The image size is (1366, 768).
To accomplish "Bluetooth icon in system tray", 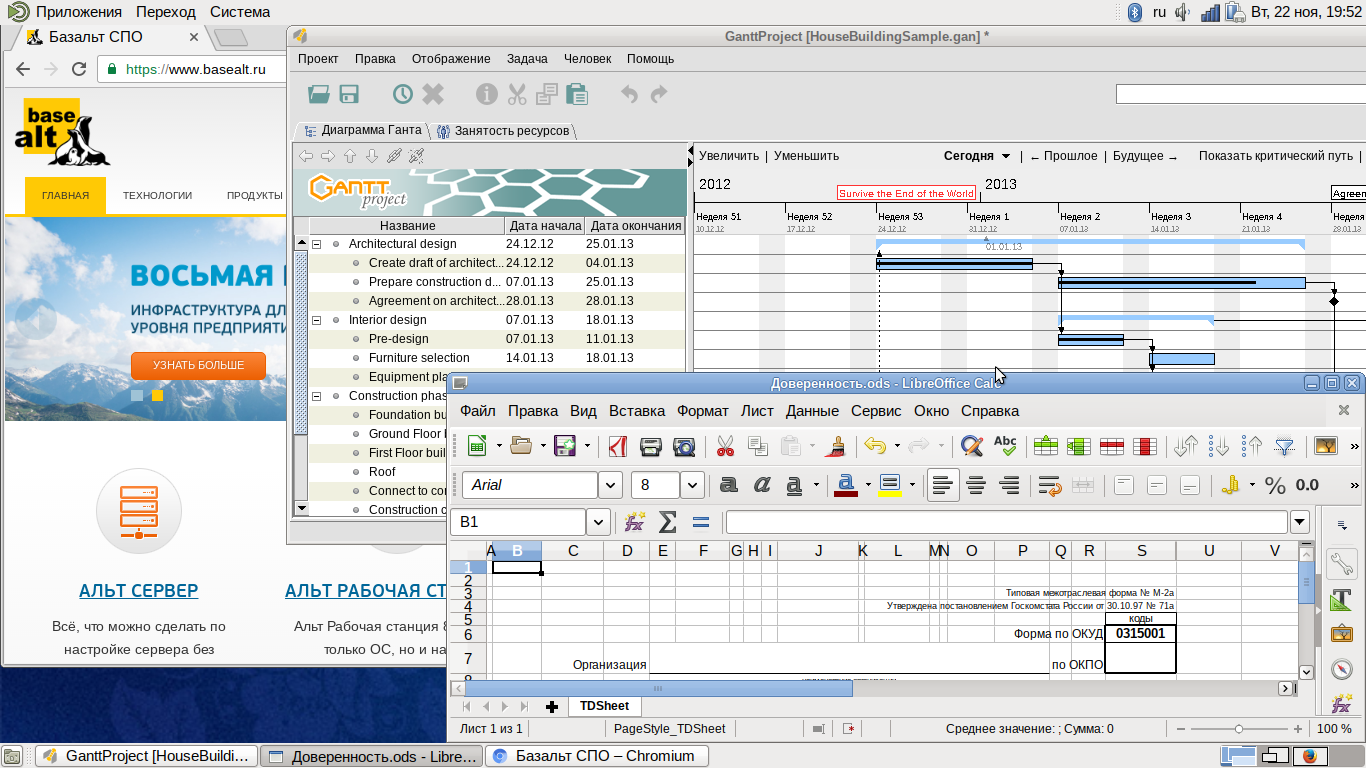I will tap(1134, 12).
